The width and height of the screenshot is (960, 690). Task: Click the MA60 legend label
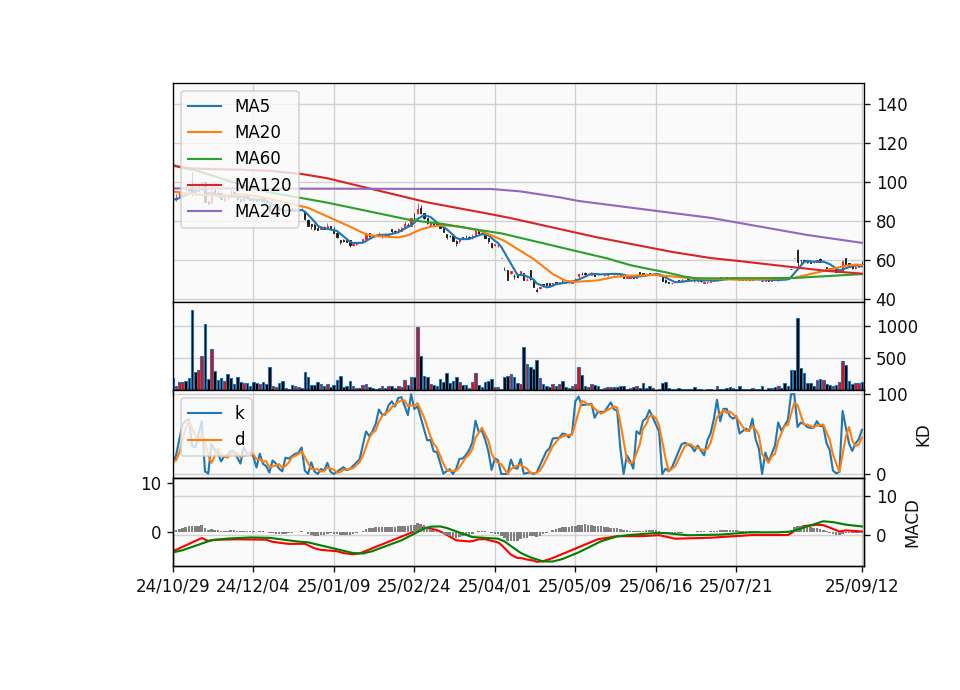(257, 158)
